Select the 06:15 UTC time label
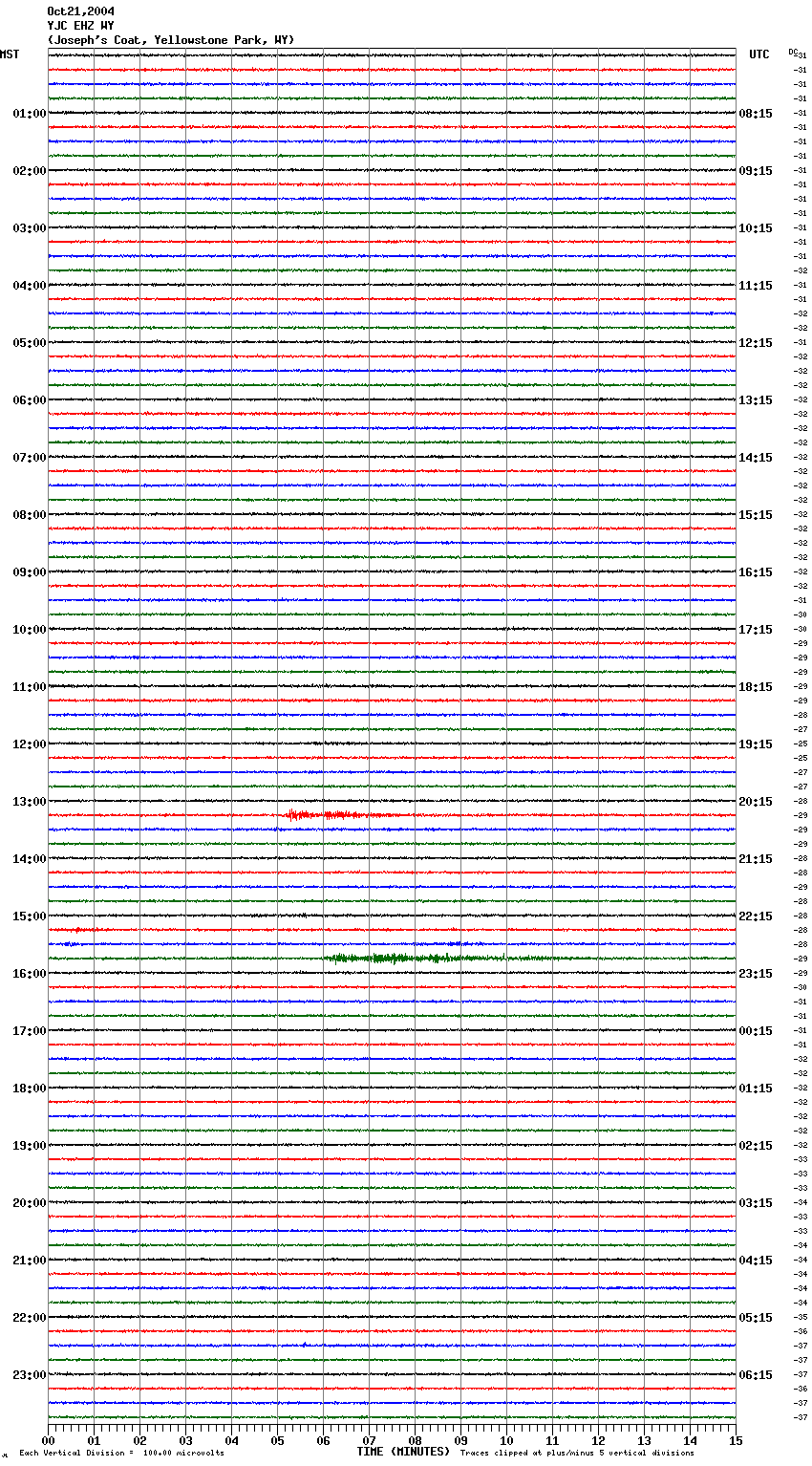The image size is (812, 1466). 756,1375
